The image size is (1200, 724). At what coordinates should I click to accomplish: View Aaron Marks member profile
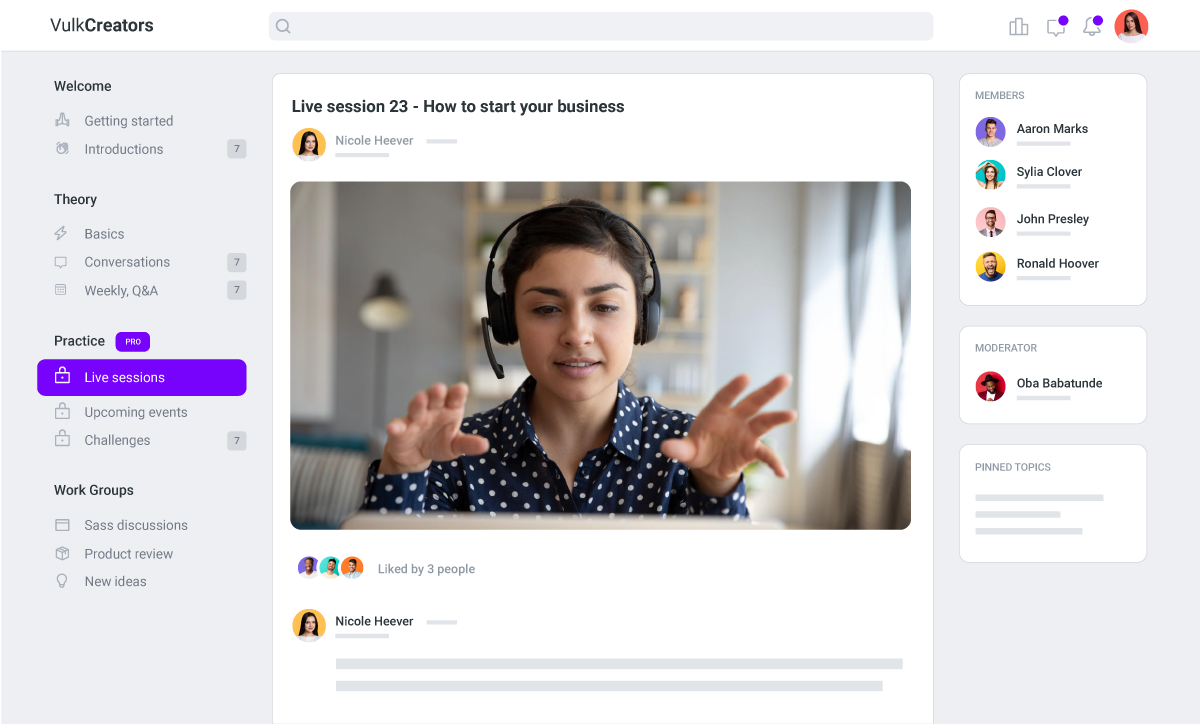(1051, 129)
